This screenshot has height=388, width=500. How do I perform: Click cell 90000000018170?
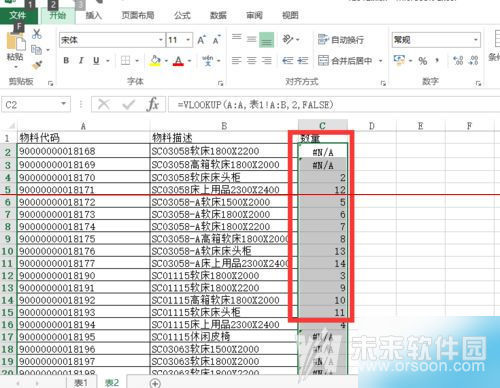(x=83, y=177)
